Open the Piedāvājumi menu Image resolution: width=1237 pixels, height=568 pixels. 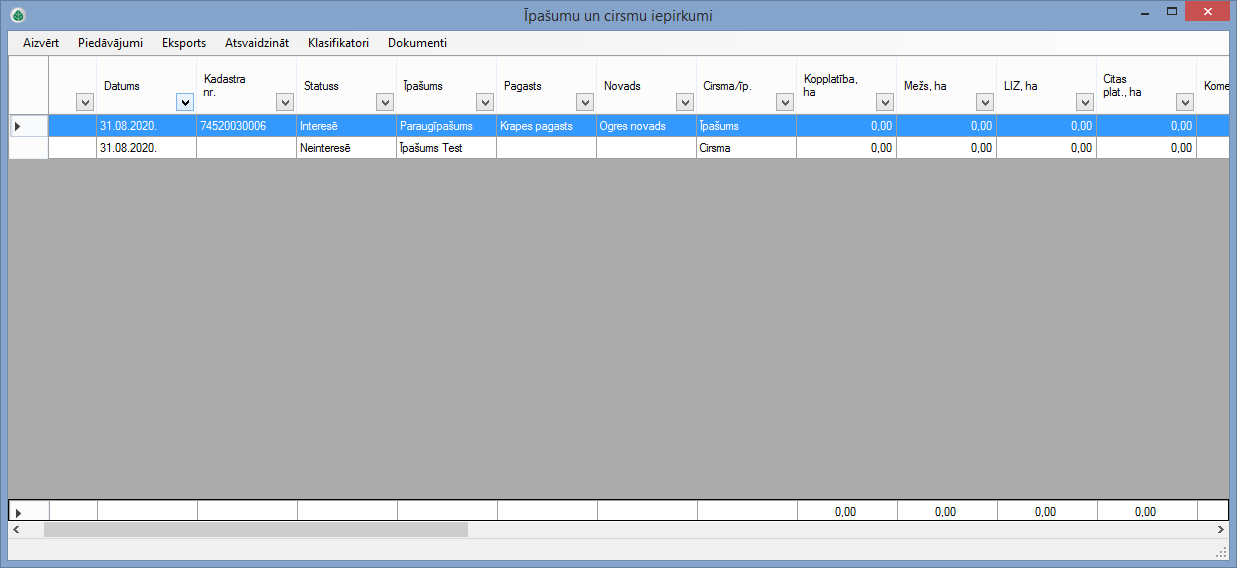pyautogui.click(x=110, y=43)
